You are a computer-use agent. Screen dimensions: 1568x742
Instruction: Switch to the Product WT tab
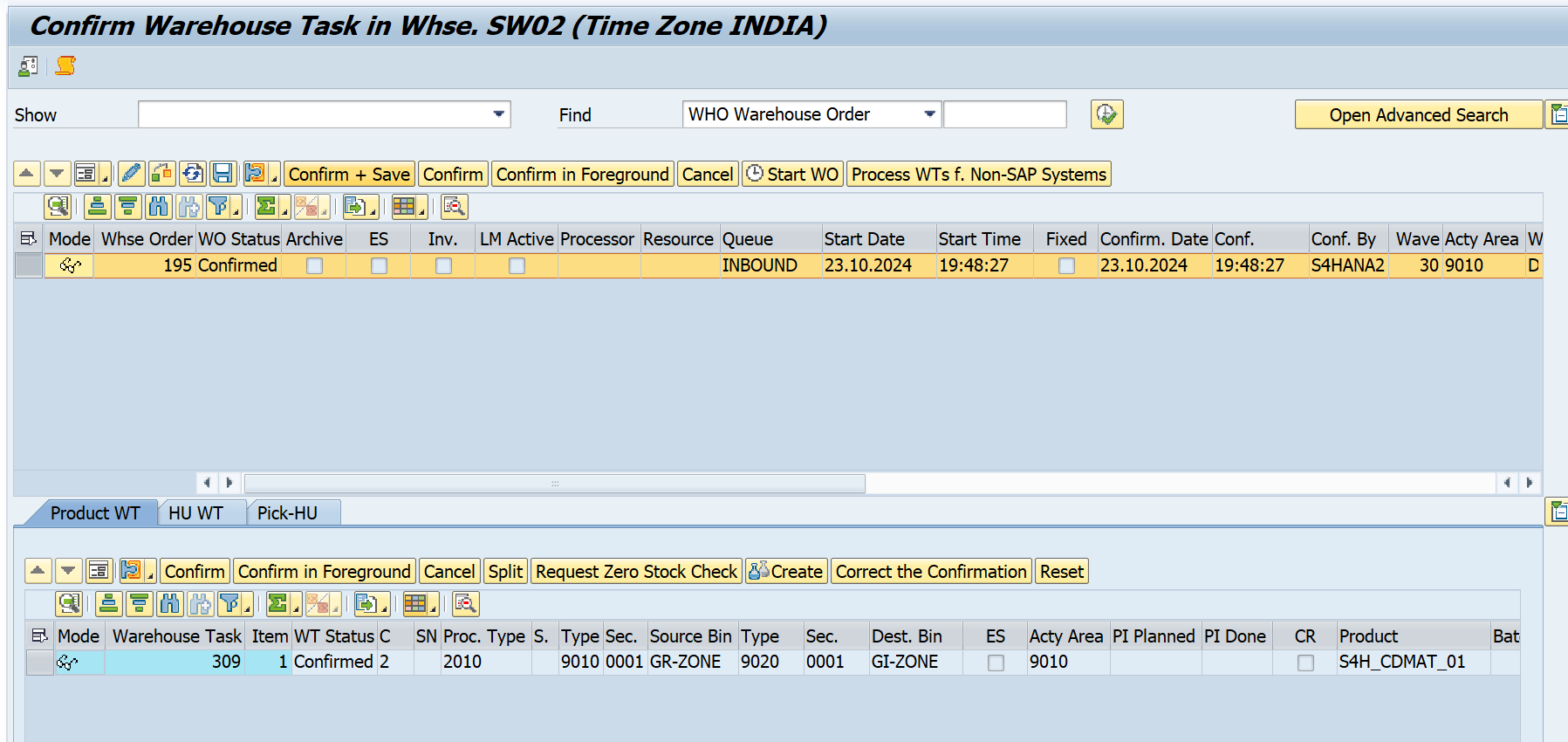click(x=95, y=513)
